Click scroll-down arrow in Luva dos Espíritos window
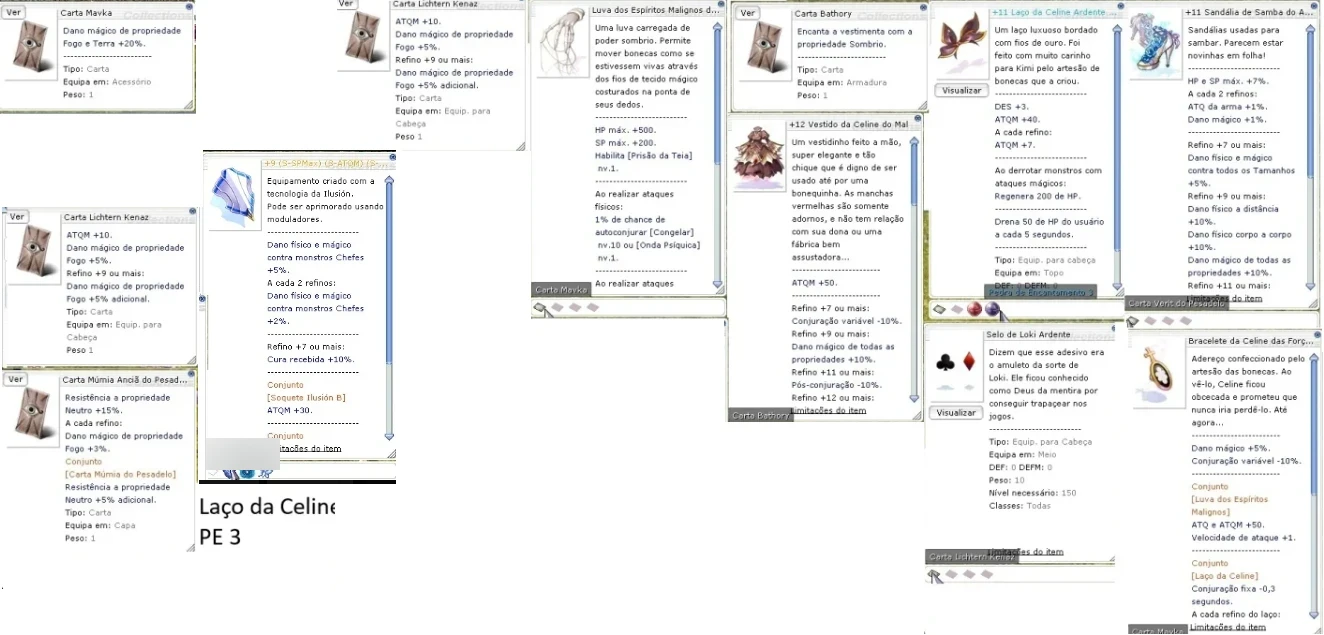The width and height of the screenshot is (1324, 635). (x=718, y=285)
